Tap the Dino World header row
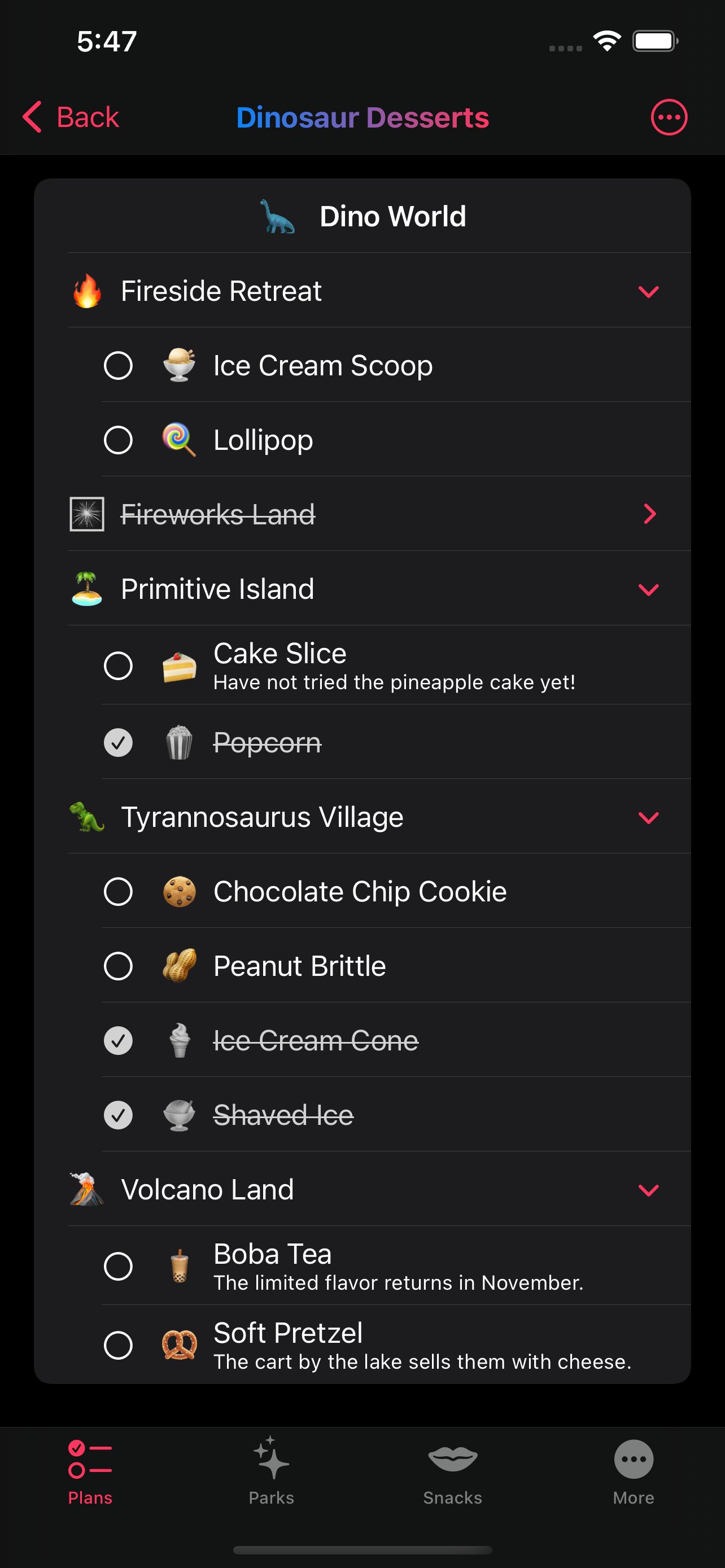The height and width of the screenshot is (1568, 725). [x=363, y=216]
